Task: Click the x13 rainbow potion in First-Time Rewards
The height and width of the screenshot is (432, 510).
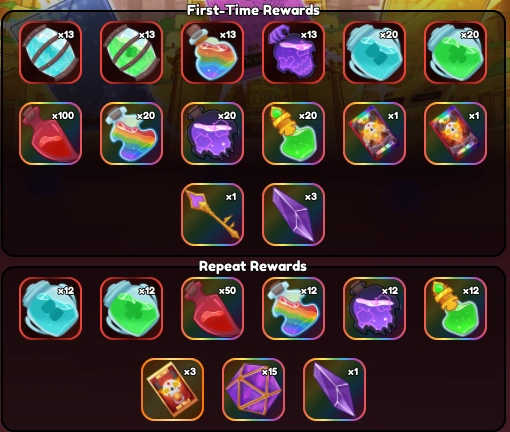Action: (x=212, y=53)
